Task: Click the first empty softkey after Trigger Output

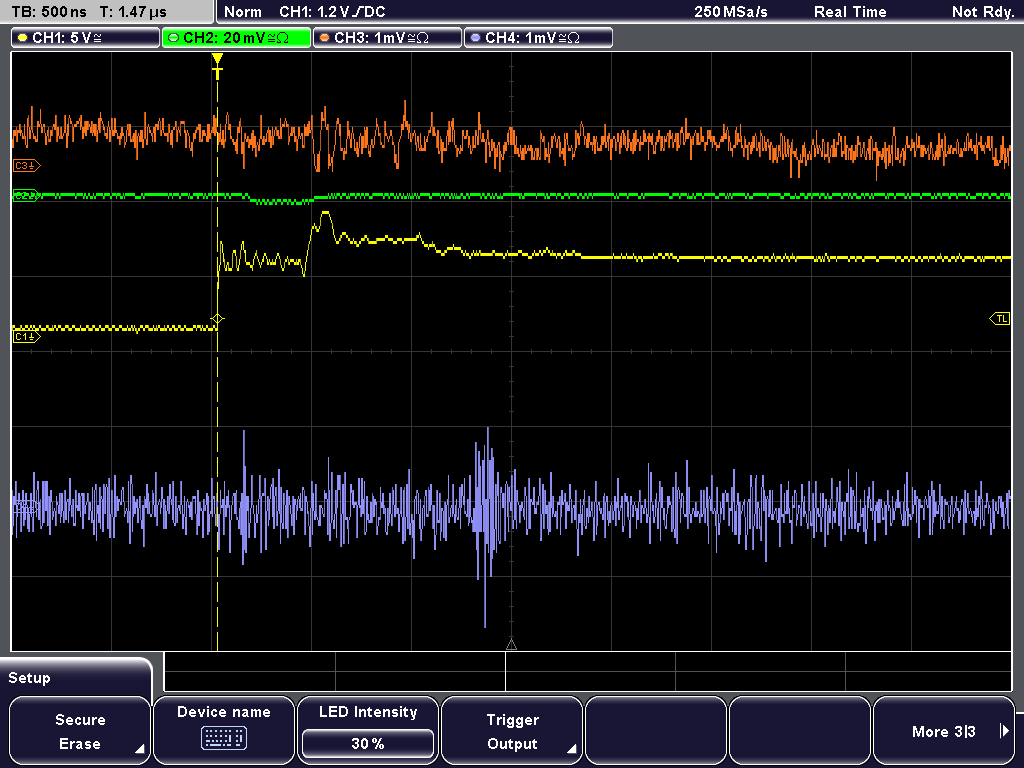Action: [656, 731]
